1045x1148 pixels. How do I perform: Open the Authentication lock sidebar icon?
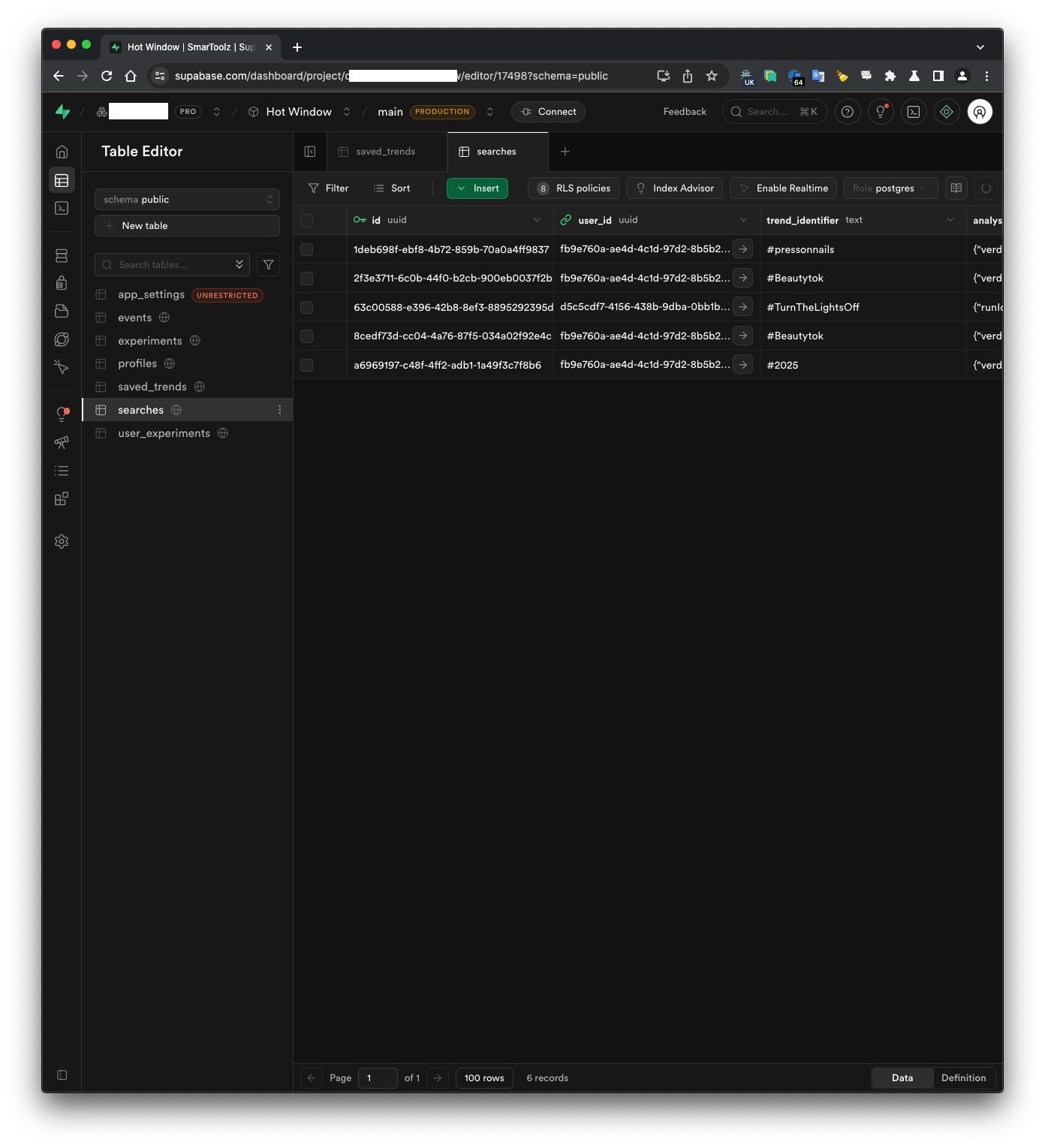pos(62,283)
